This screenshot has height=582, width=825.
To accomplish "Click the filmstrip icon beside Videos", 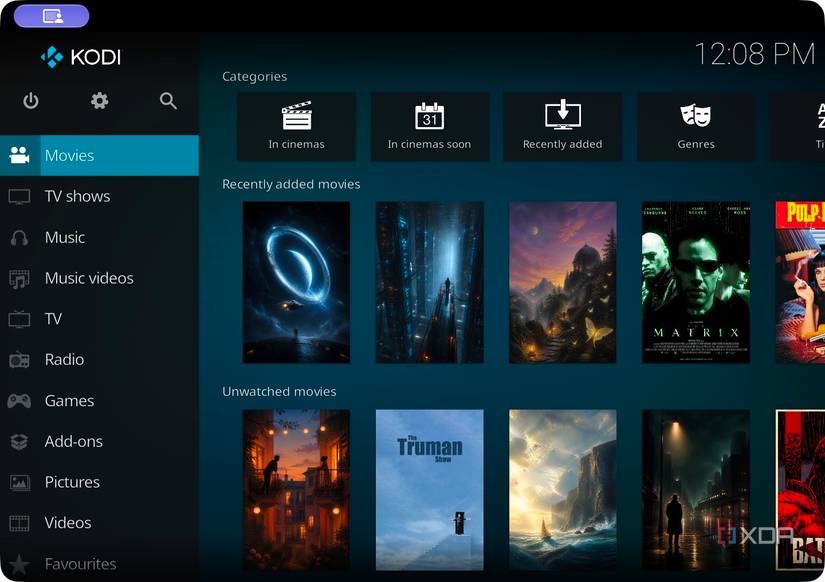I will [19, 523].
